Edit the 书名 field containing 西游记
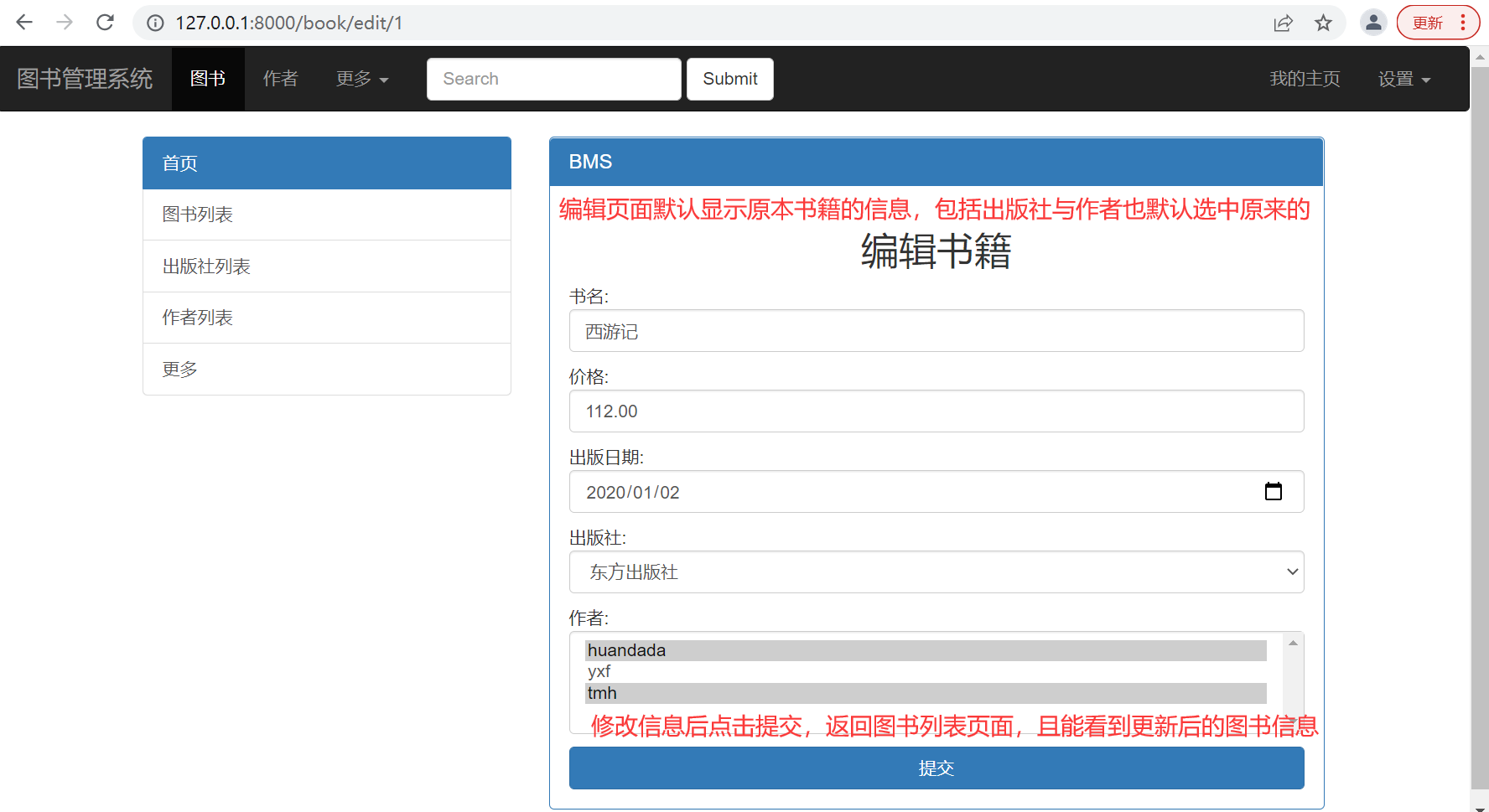 tap(936, 331)
